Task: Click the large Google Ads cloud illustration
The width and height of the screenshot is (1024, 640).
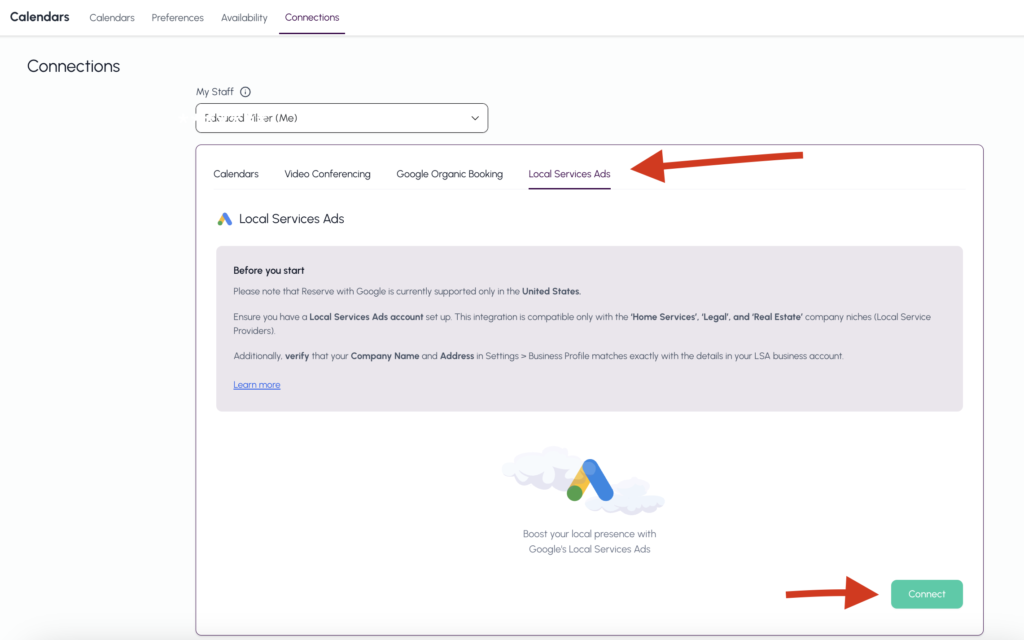Action: pos(583,481)
